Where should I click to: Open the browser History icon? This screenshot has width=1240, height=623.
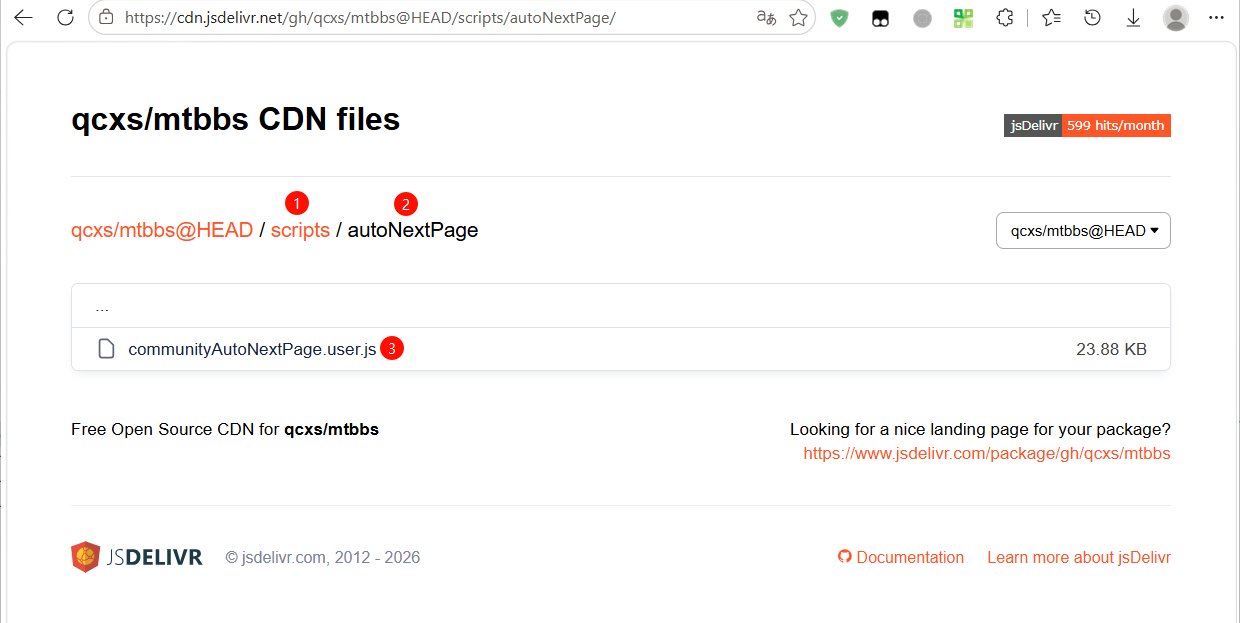pyautogui.click(x=1093, y=18)
